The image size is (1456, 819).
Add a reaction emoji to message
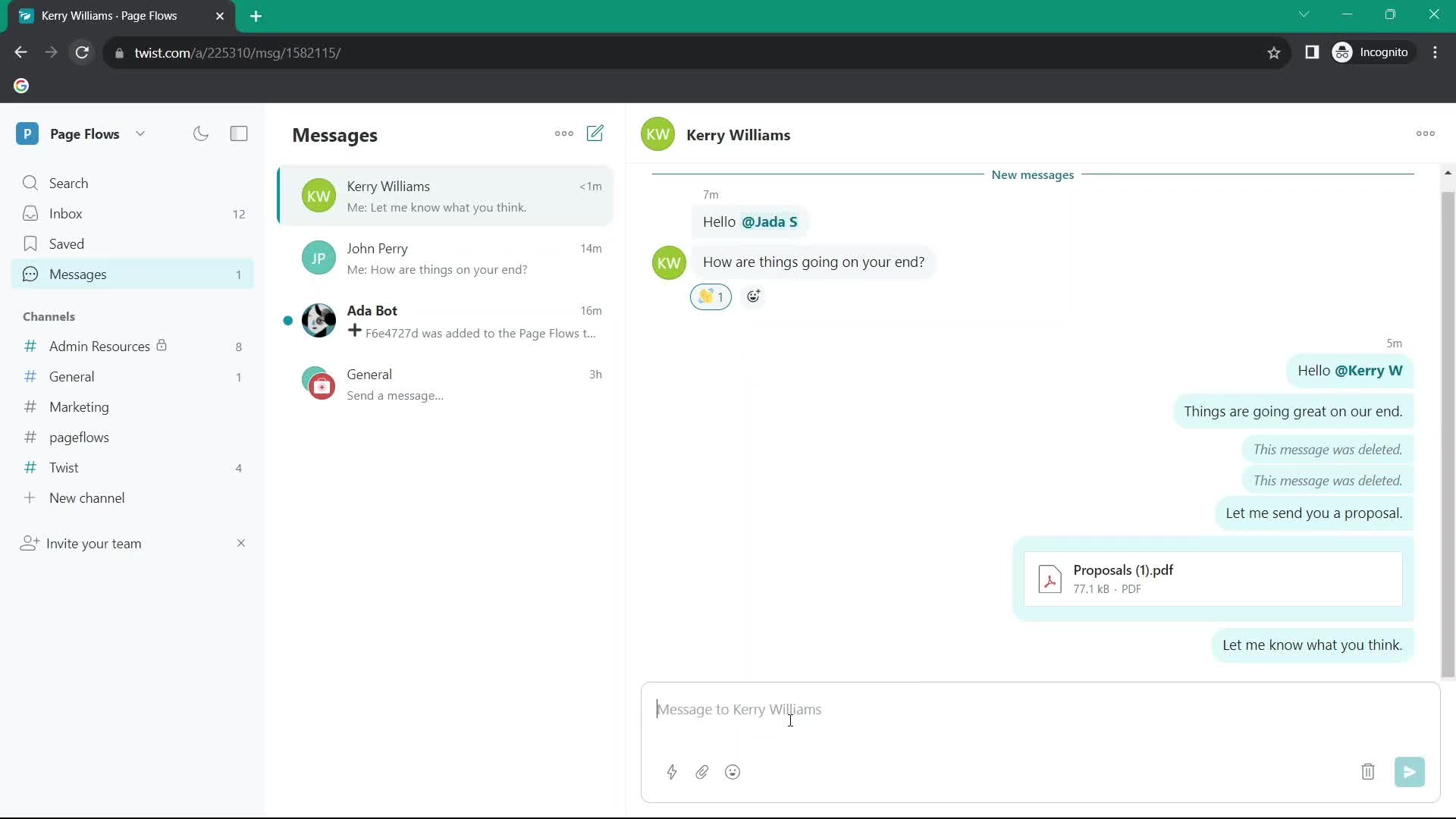pyautogui.click(x=753, y=297)
